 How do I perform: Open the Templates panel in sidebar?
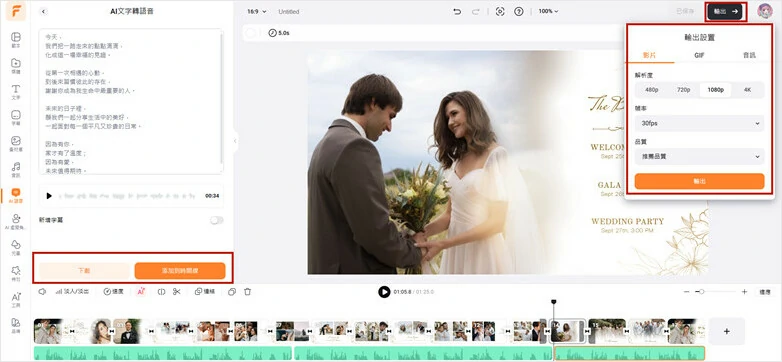pyautogui.click(x=16, y=40)
